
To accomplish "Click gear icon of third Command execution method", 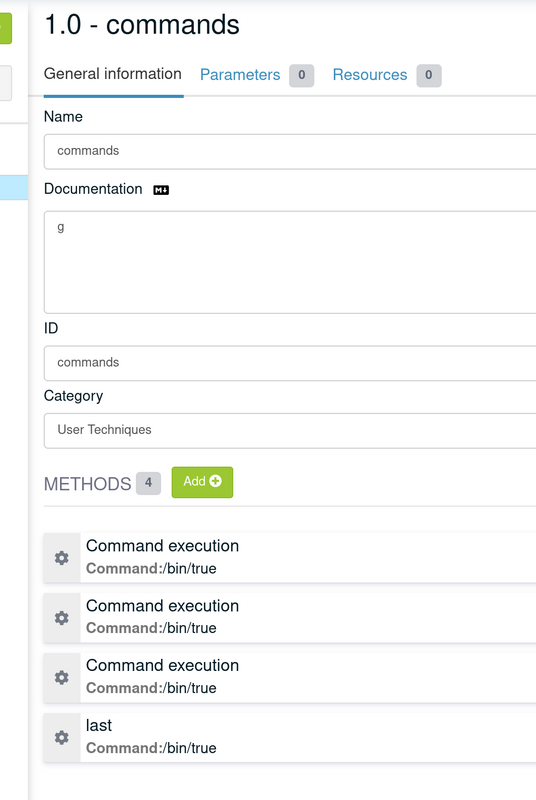I will pyautogui.click(x=62, y=678).
